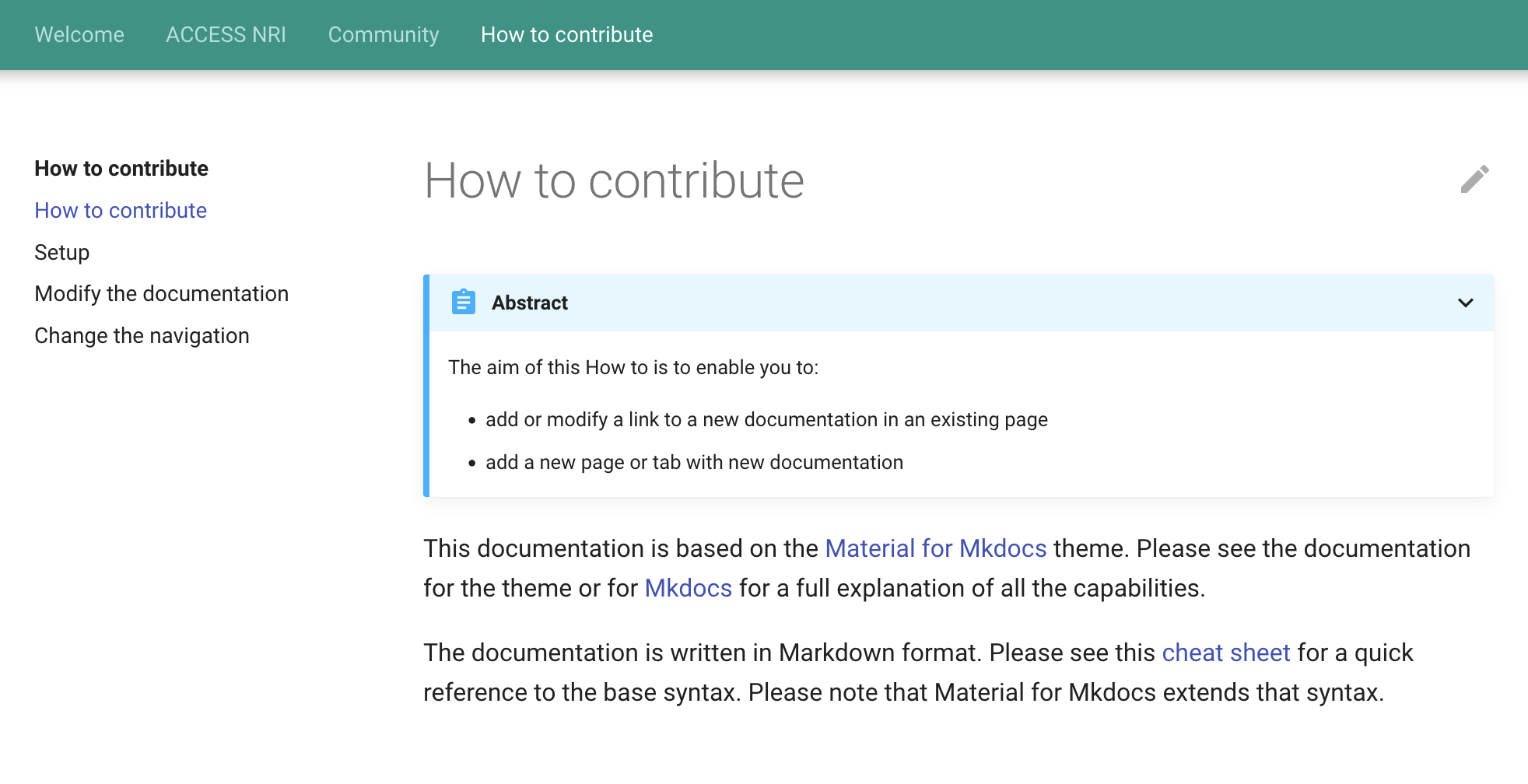Jump to the Setup section in sidebar
This screenshot has height=784, width=1528.
point(62,253)
